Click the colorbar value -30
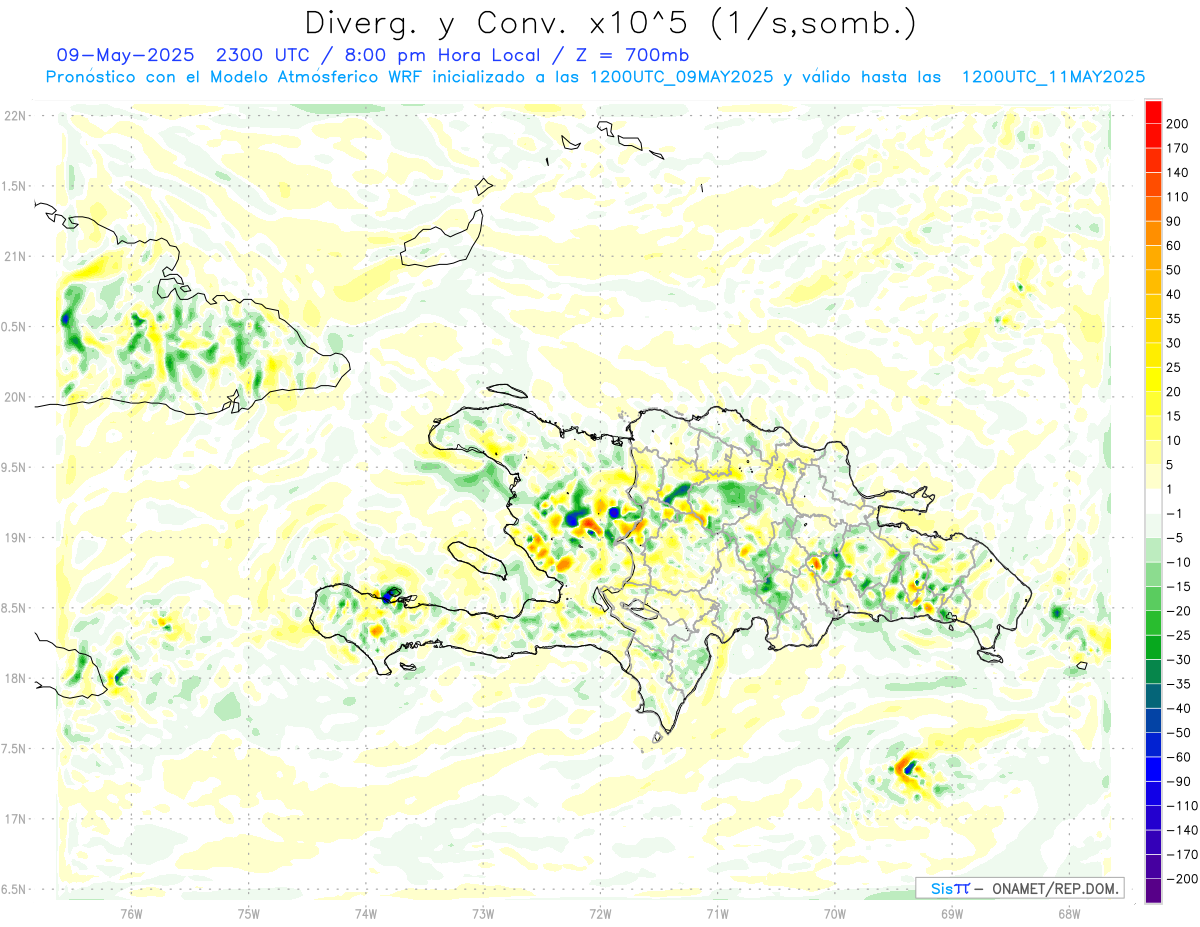Screen dimensions: 1200x927 point(1178,660)
